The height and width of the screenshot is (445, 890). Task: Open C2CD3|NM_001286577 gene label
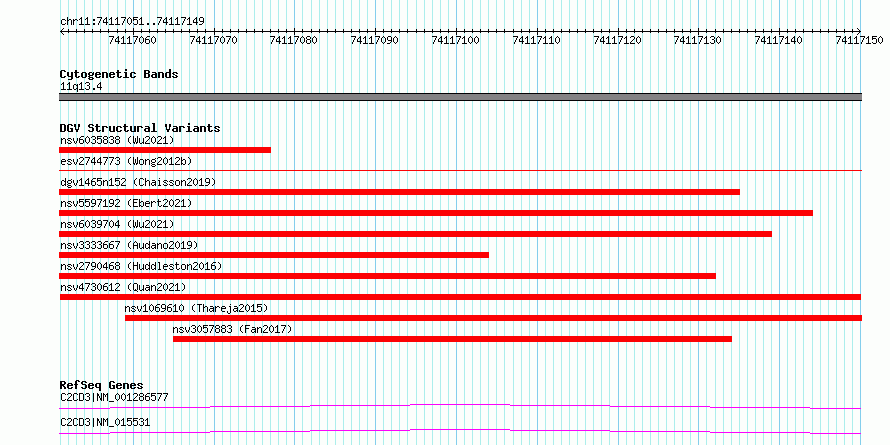114,397
